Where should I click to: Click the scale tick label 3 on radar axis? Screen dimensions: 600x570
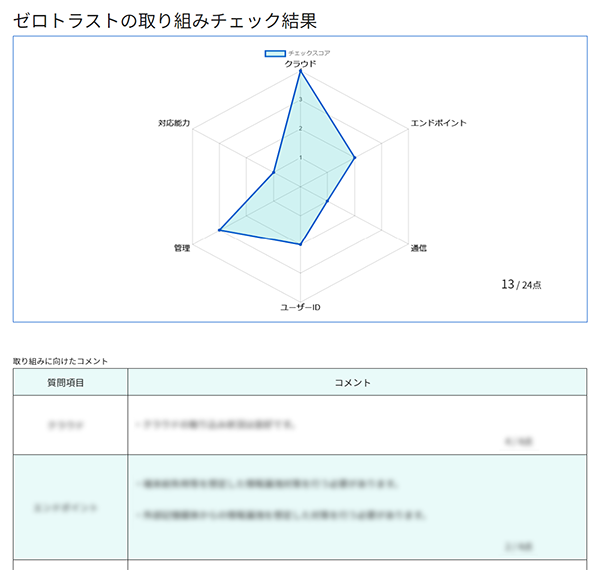(300, 99)
